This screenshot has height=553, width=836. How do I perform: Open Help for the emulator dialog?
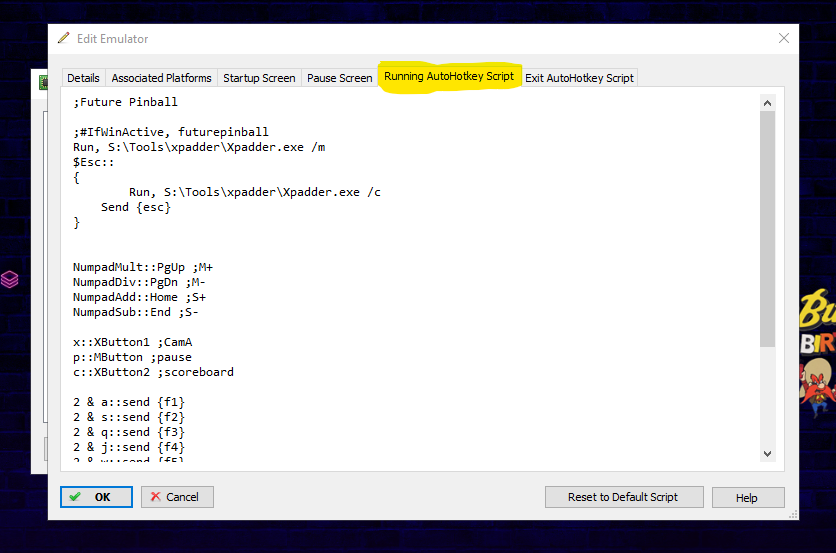click(746, 497)
